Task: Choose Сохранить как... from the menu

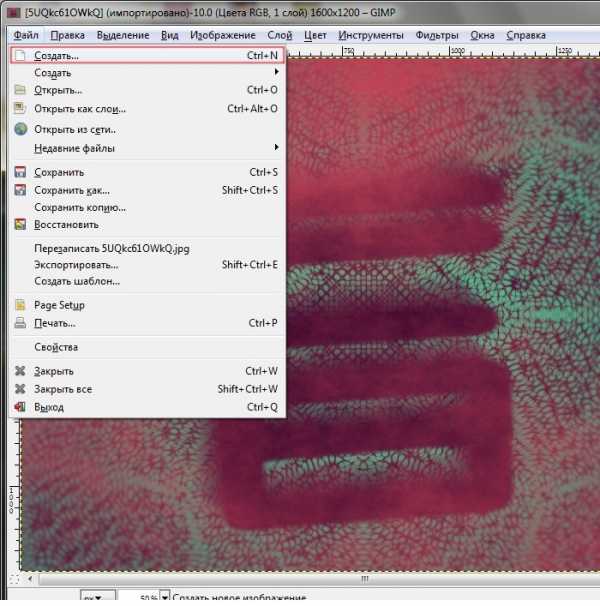Action: tap(147, 190)
